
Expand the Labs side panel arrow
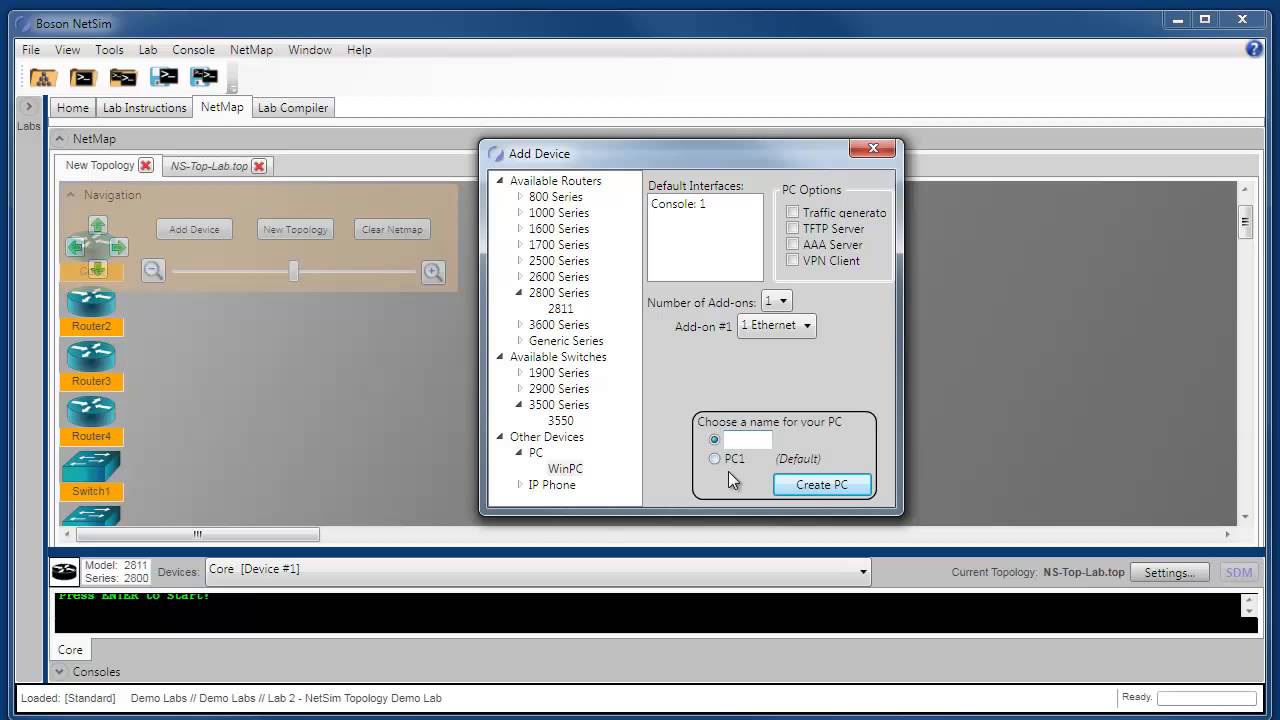click(28, 107)
